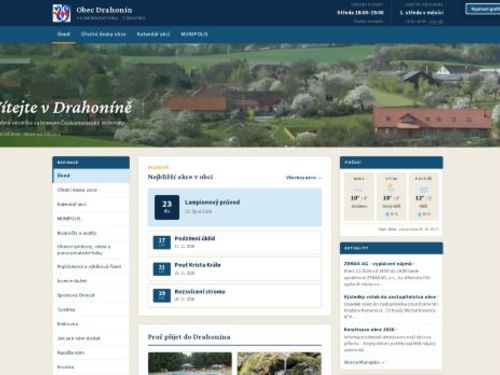
Task: Open the Více na Munipolis link
Action: click(364, 362)
